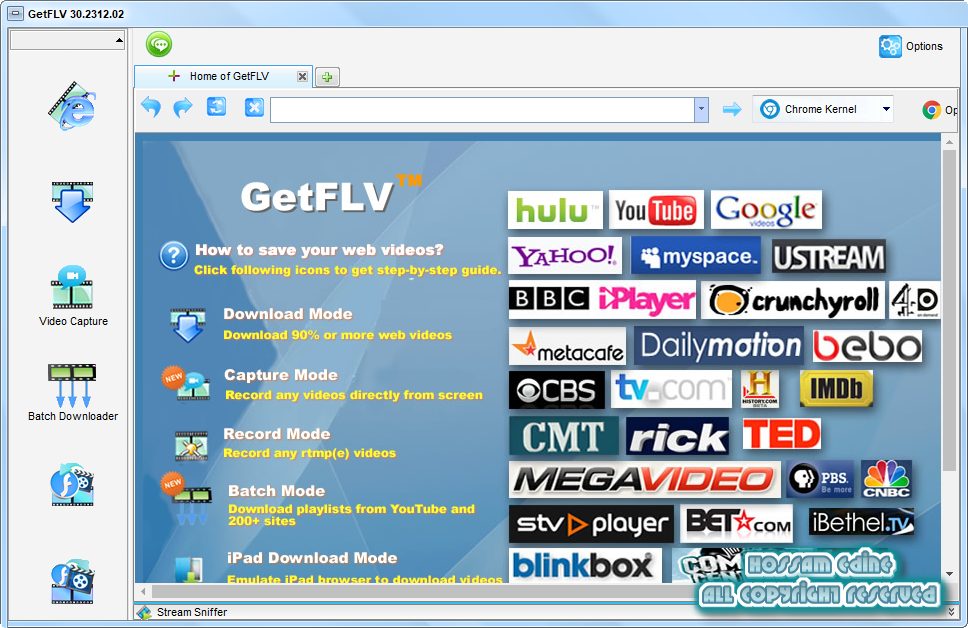The height and width of the screenshot is (628, 968).
Task: Click the help question mark icon
Action: (173, 255)
